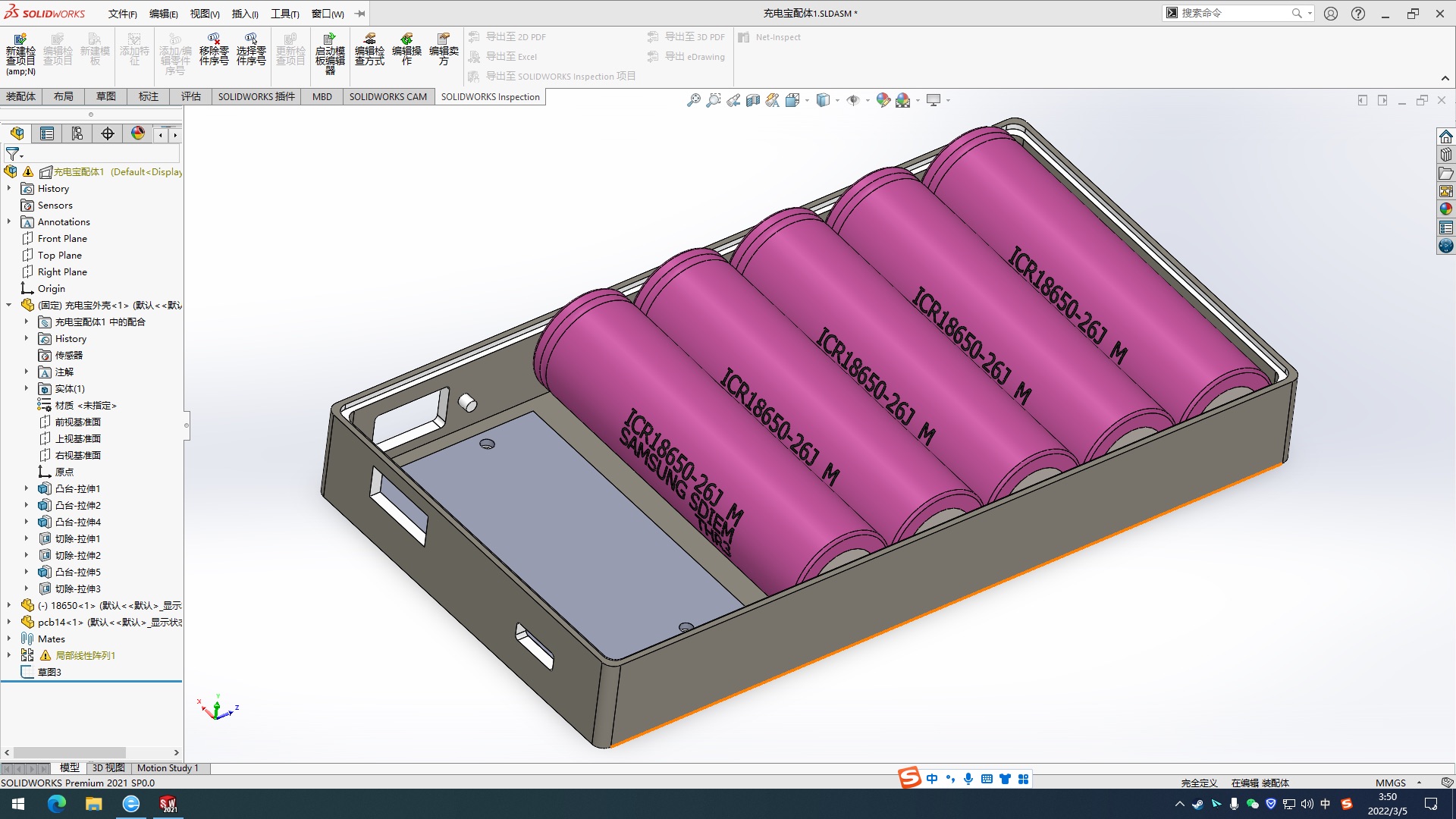The image size is (1456, 819).
Task: Open SOLIDWORKS Resources task pane icon
Action: pos(1446,136)
